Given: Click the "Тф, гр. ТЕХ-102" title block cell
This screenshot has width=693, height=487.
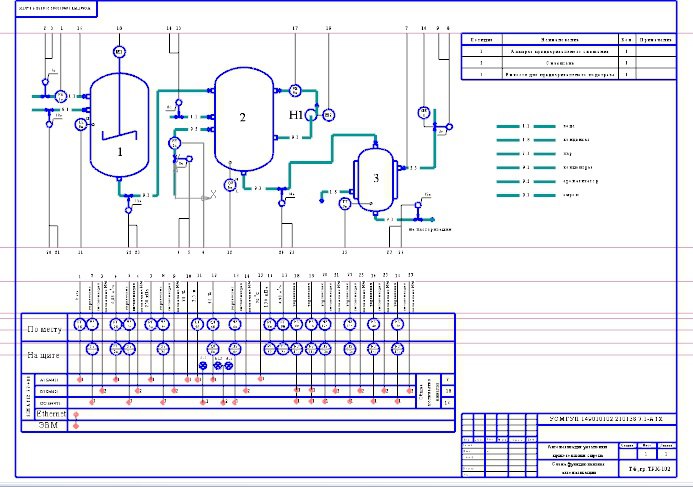Looking at the screenshot, I should (x=649, y=469).
